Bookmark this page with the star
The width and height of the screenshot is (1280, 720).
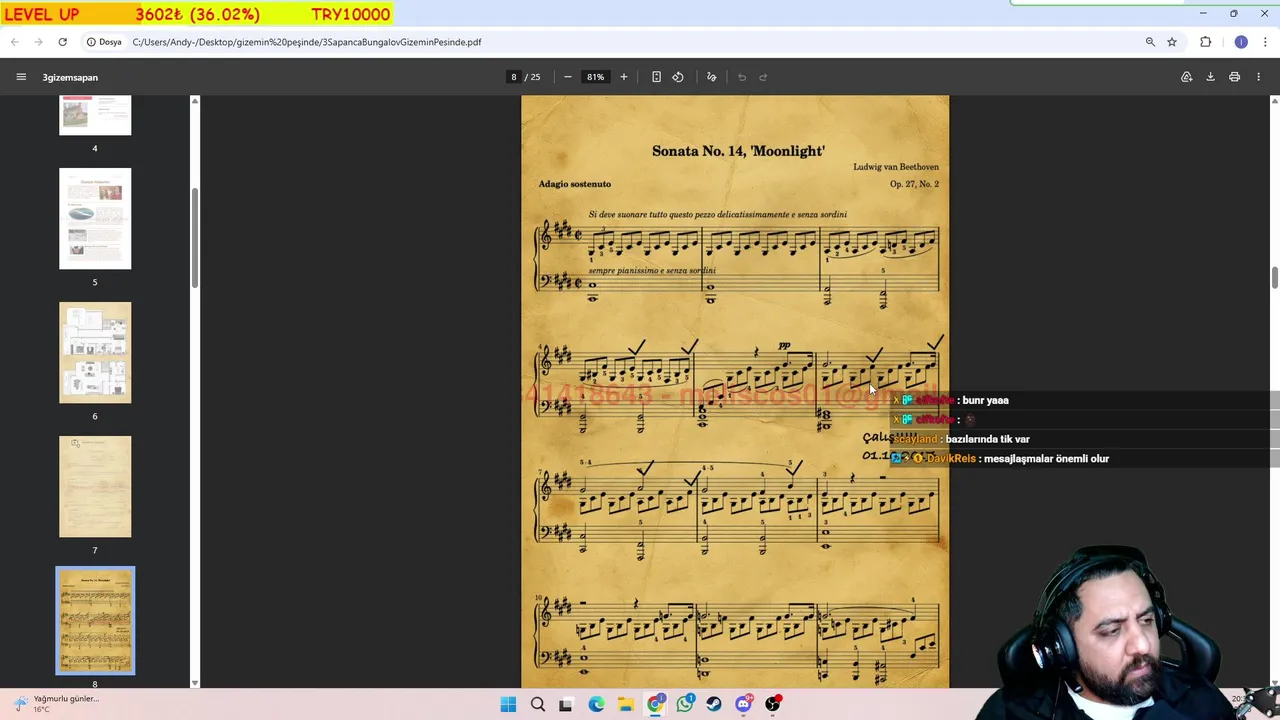pos(1172,42)
